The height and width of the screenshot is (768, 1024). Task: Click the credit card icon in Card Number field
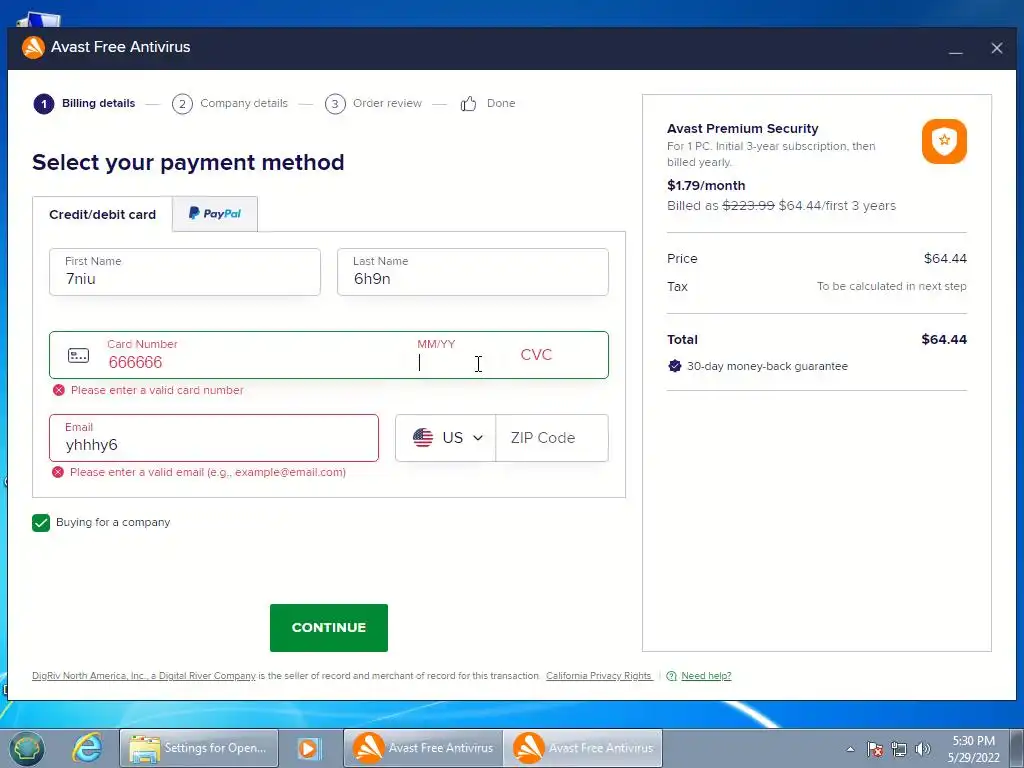(78, 355)
